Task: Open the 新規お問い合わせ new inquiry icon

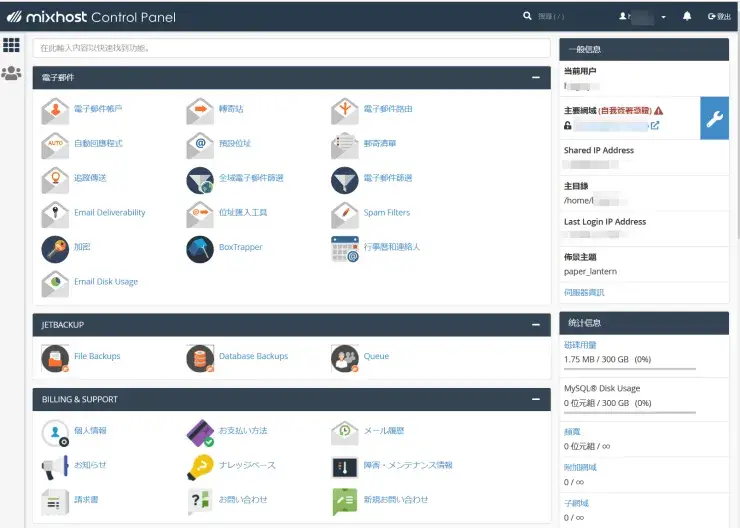Action: coord(345,502)
